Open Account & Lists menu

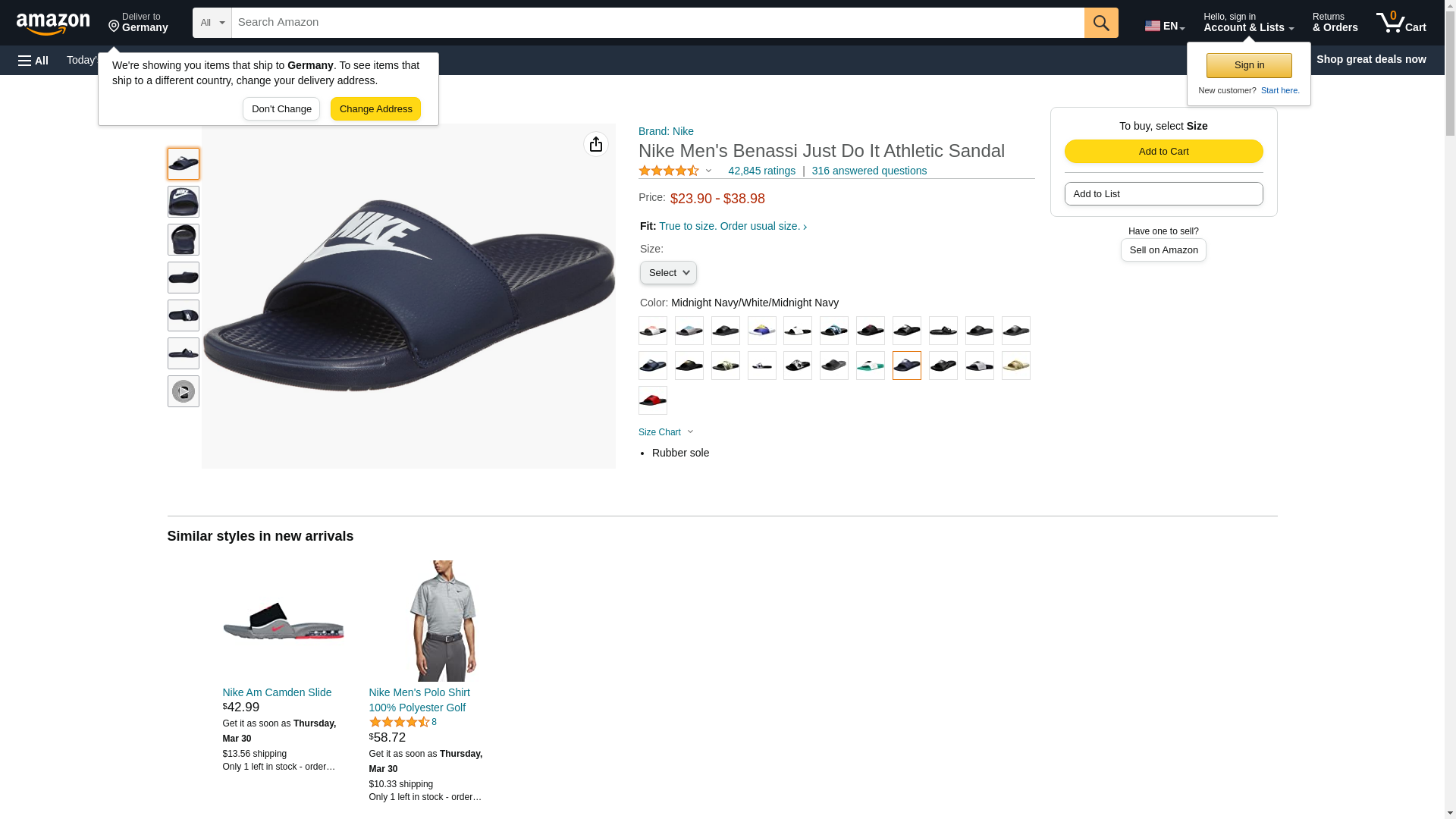tap(1248, 23)
